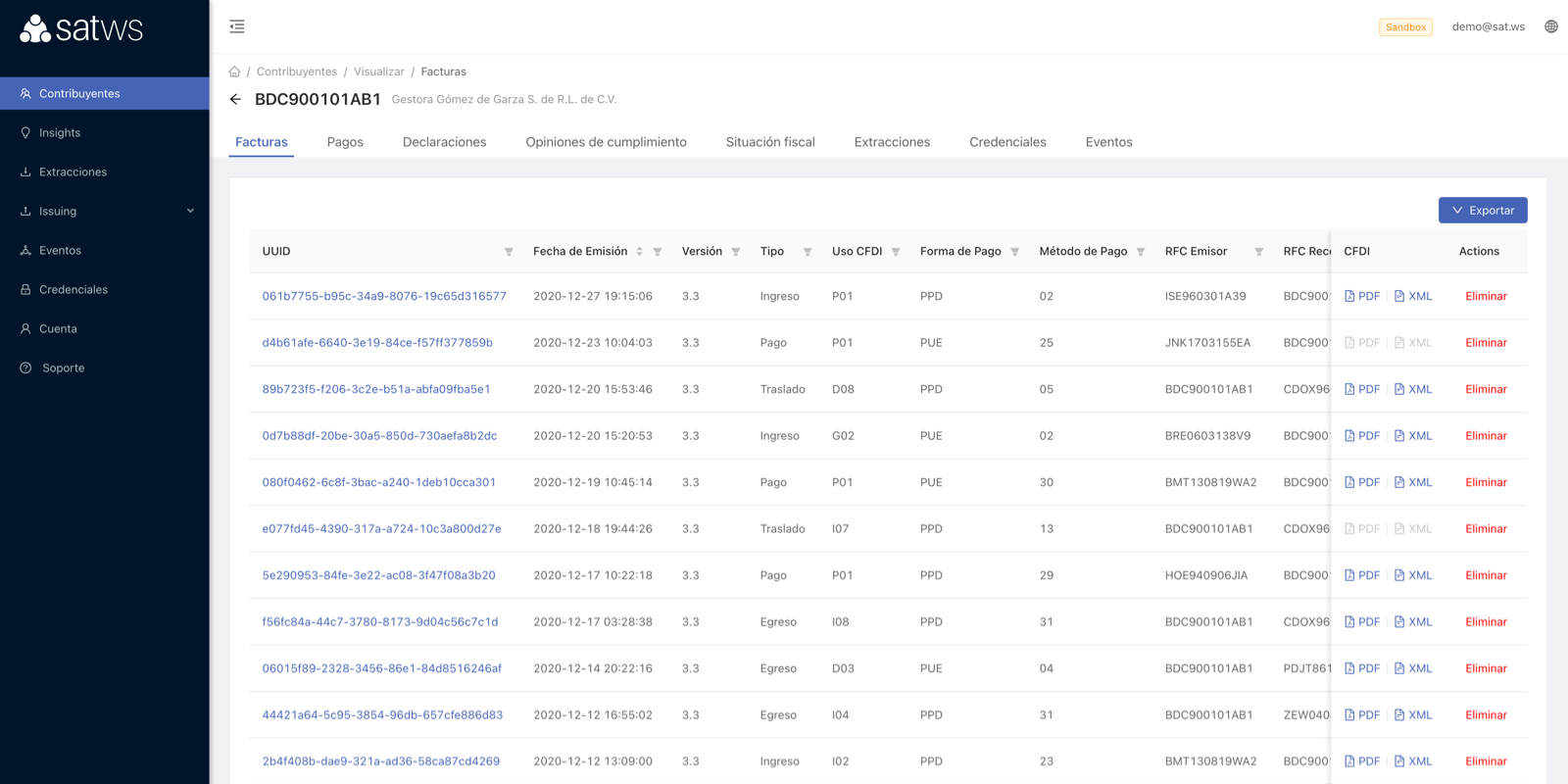Image resolution: width=1568 pixels, height=784 pixels.
Task: Click the Contribuyentes breadcrumb link
Action: 297,72
